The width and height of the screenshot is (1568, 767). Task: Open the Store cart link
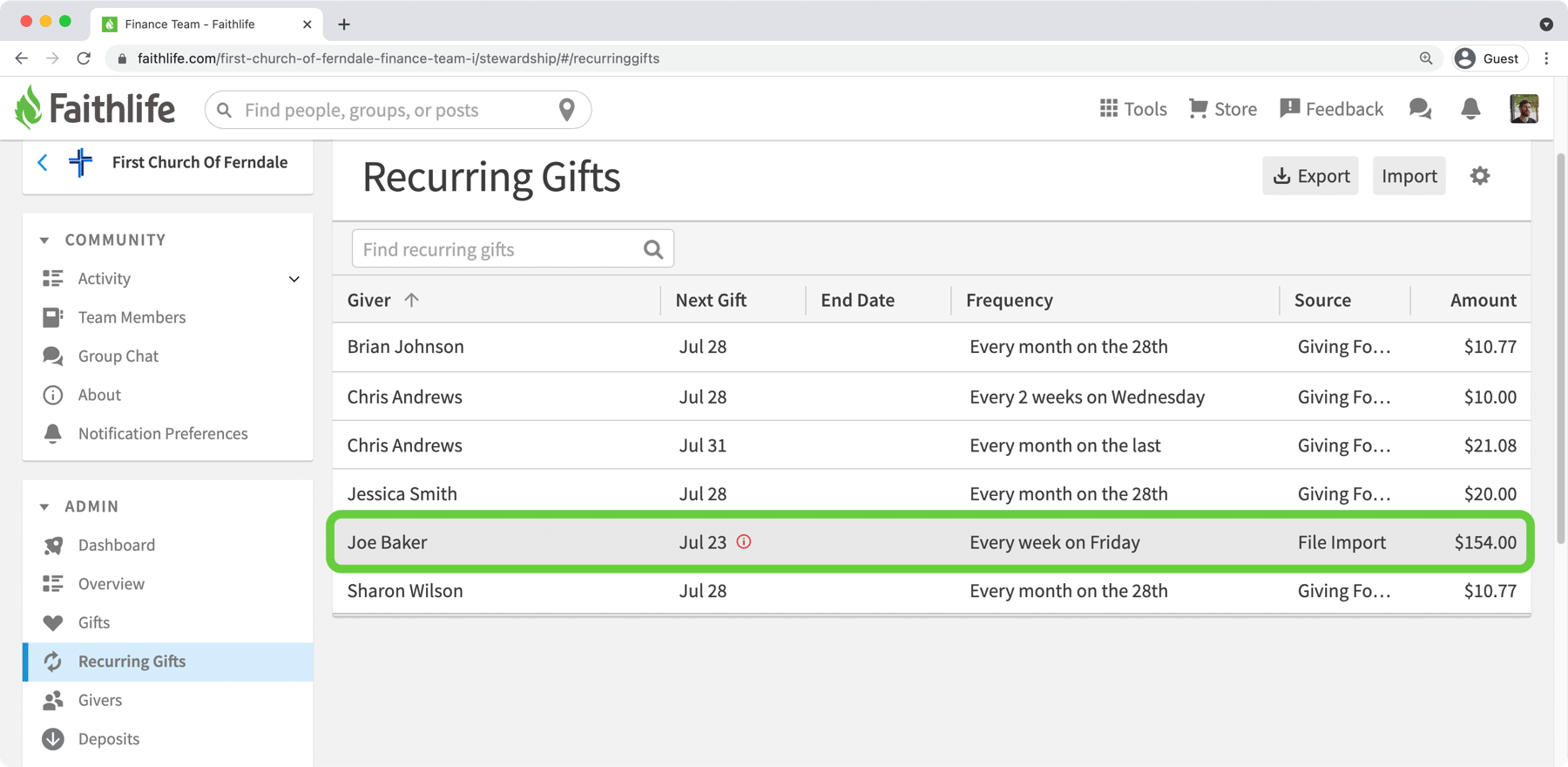tap(1223, 109)
